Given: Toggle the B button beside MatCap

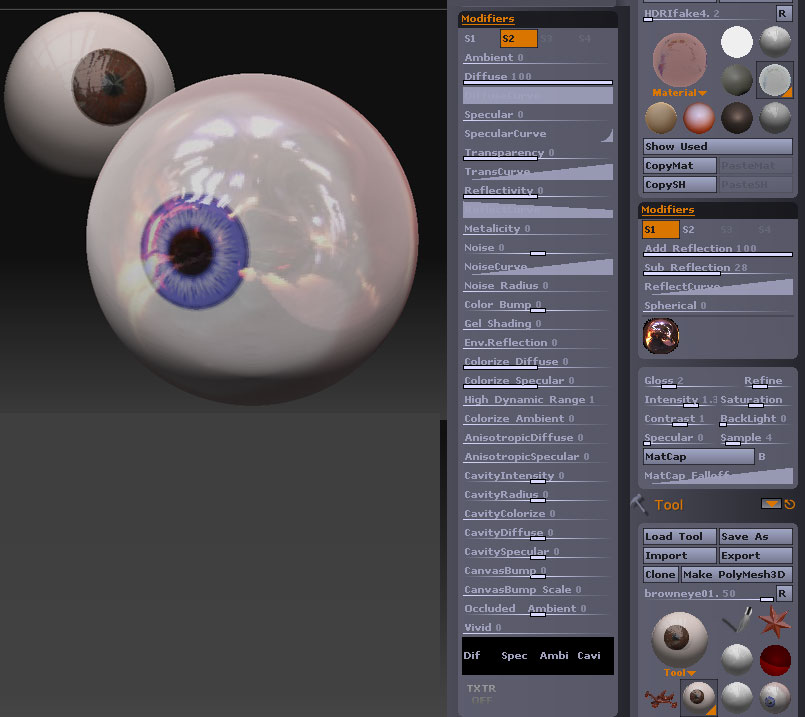Looking at the screenshot, I should 762,456.
